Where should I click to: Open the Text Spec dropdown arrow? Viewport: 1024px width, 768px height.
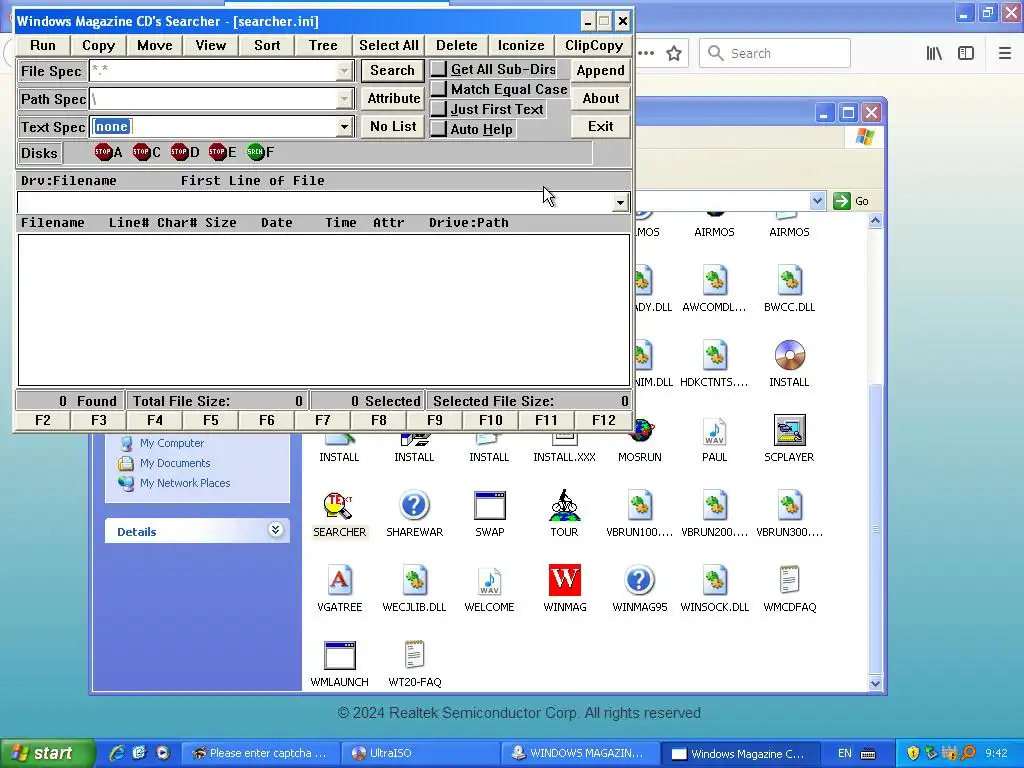[344, 127]
